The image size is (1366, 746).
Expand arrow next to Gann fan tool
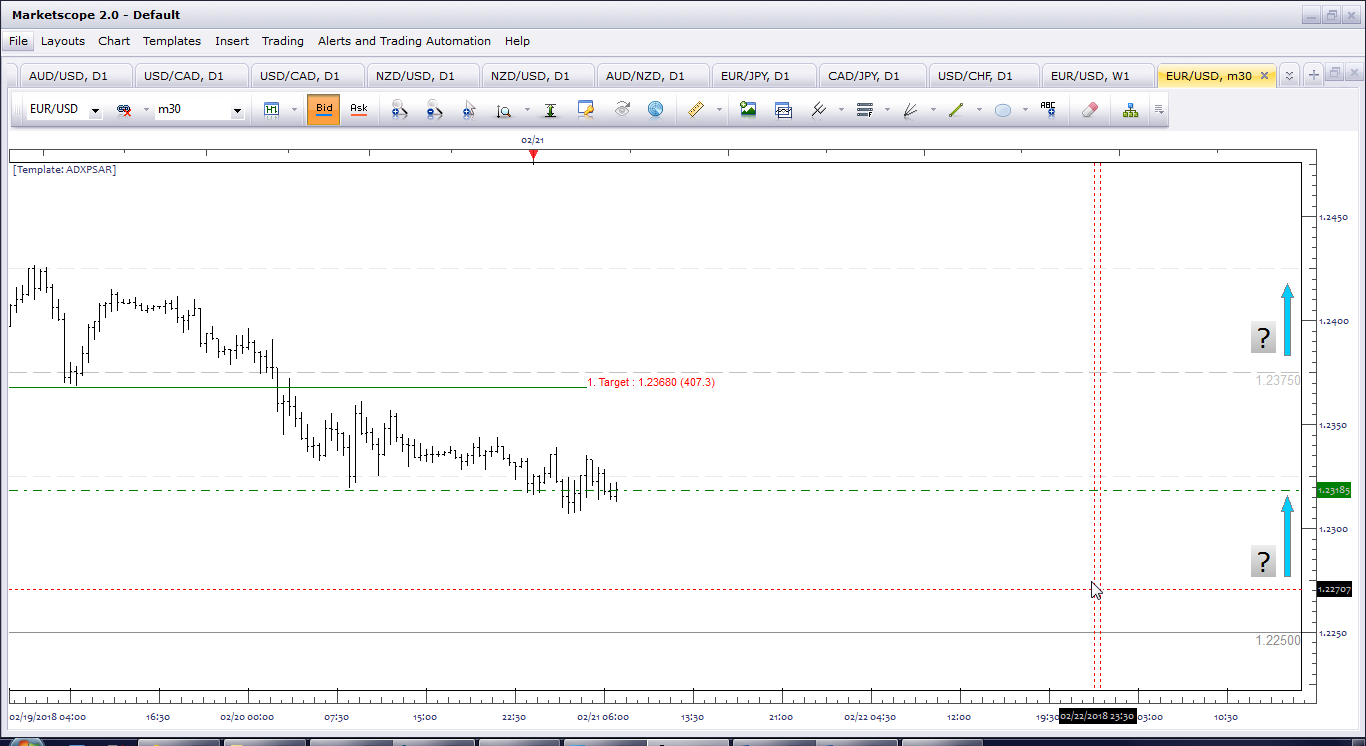click(x=933, y=110)
